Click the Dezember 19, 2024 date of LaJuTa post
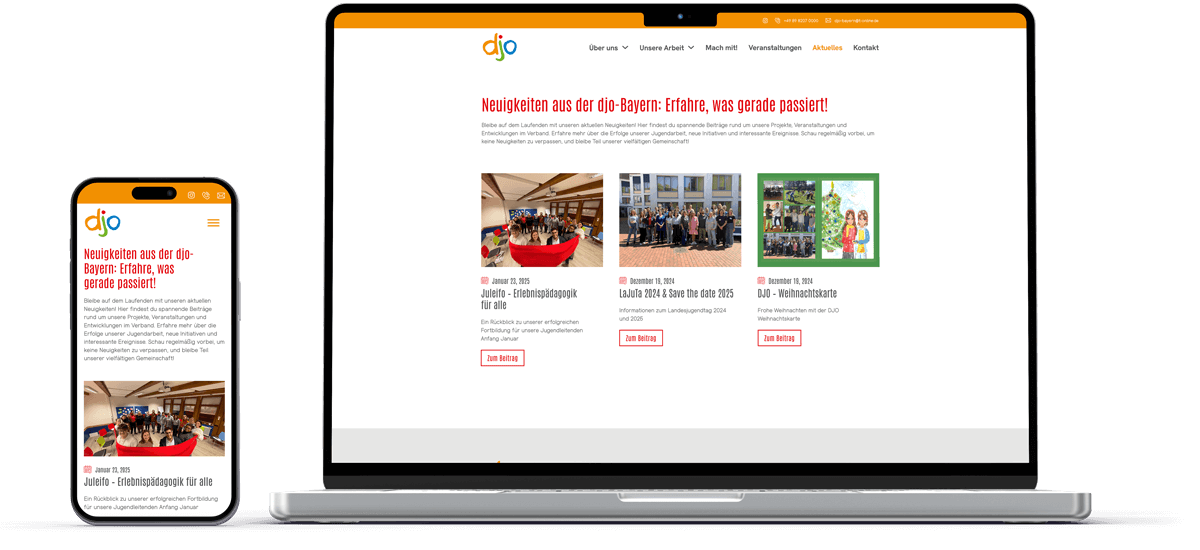This screenshot has height=550, width=1200. pos(652,281)
